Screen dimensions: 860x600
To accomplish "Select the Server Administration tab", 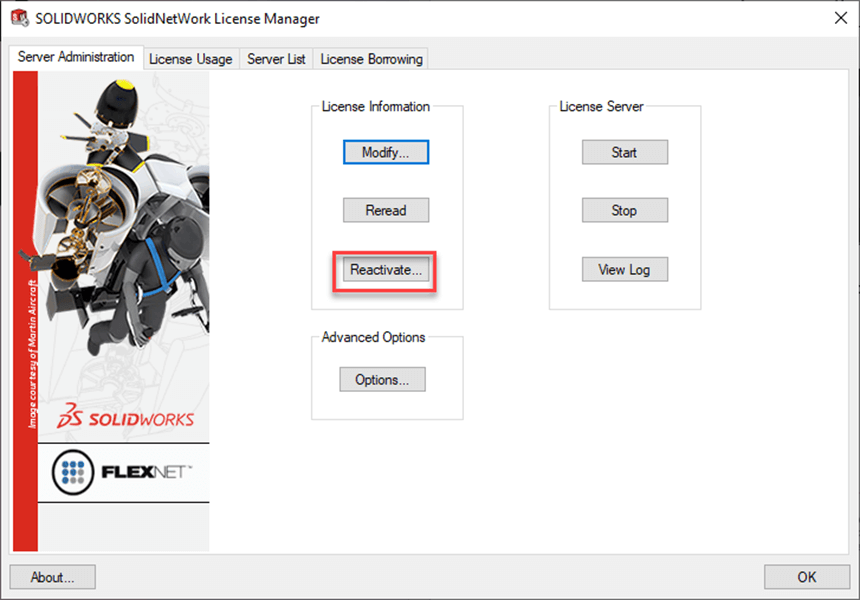I will coord(76,57).
